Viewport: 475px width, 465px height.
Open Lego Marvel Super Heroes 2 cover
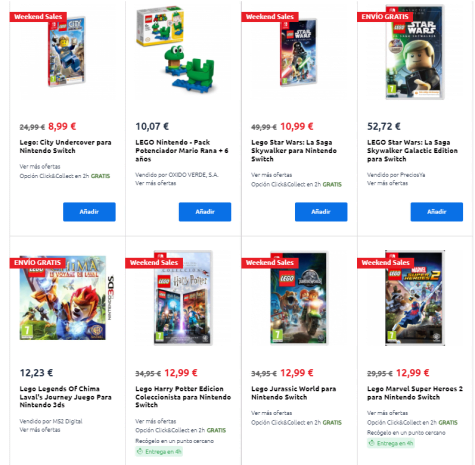pyautogui.click(x=415, y=298)
